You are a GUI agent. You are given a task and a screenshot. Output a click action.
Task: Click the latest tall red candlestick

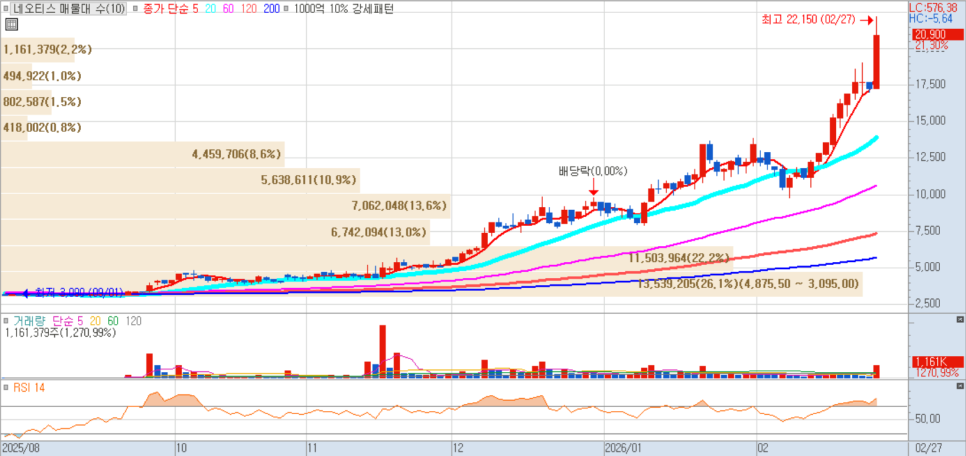pos(876,62)
